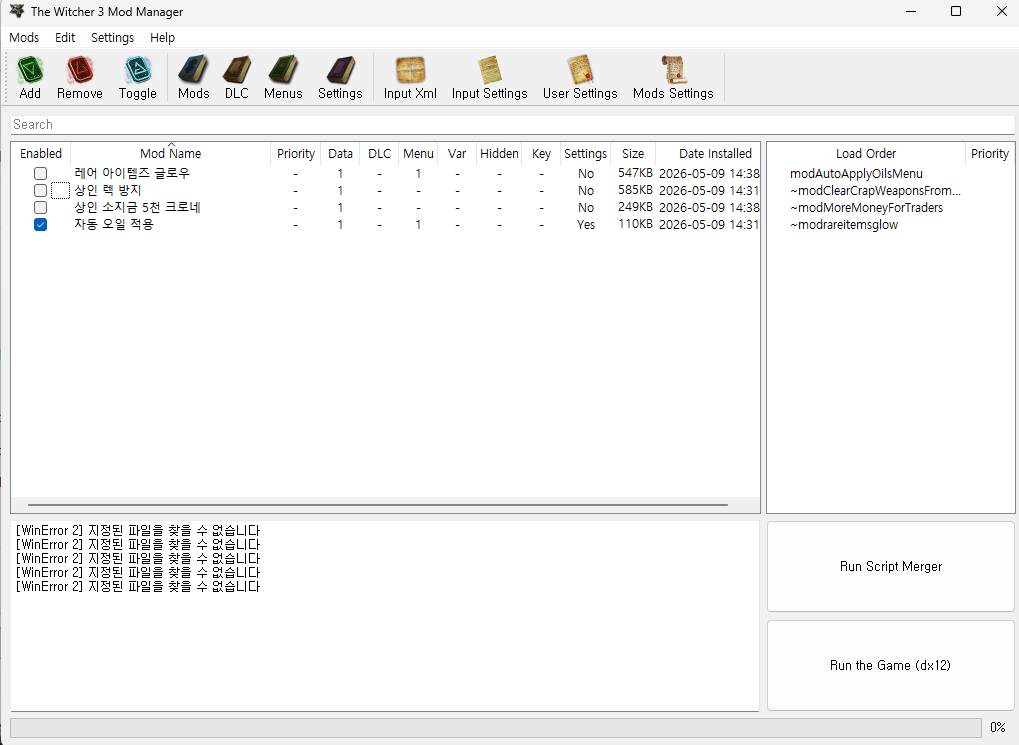Open the Mods folder book icon
This screenshot has height=745, width=1019.
pyautogui.click(x=194, y=70)
